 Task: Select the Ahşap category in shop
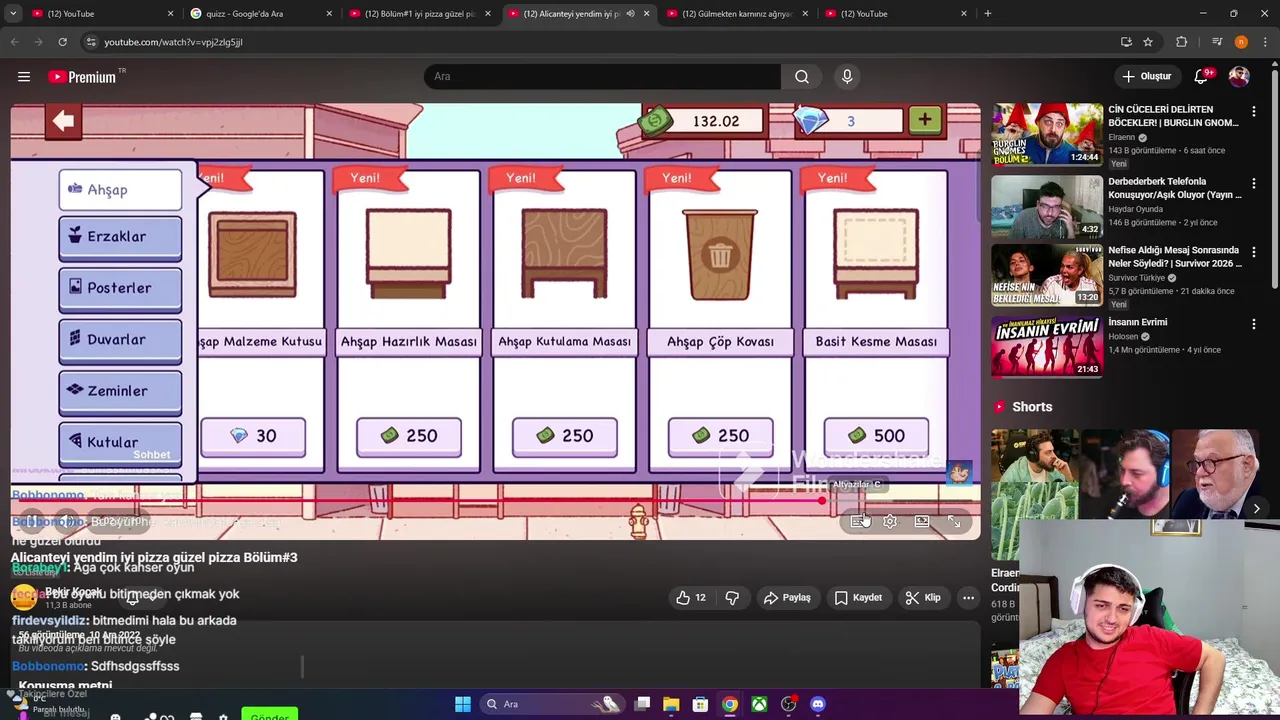coord(120,190)
